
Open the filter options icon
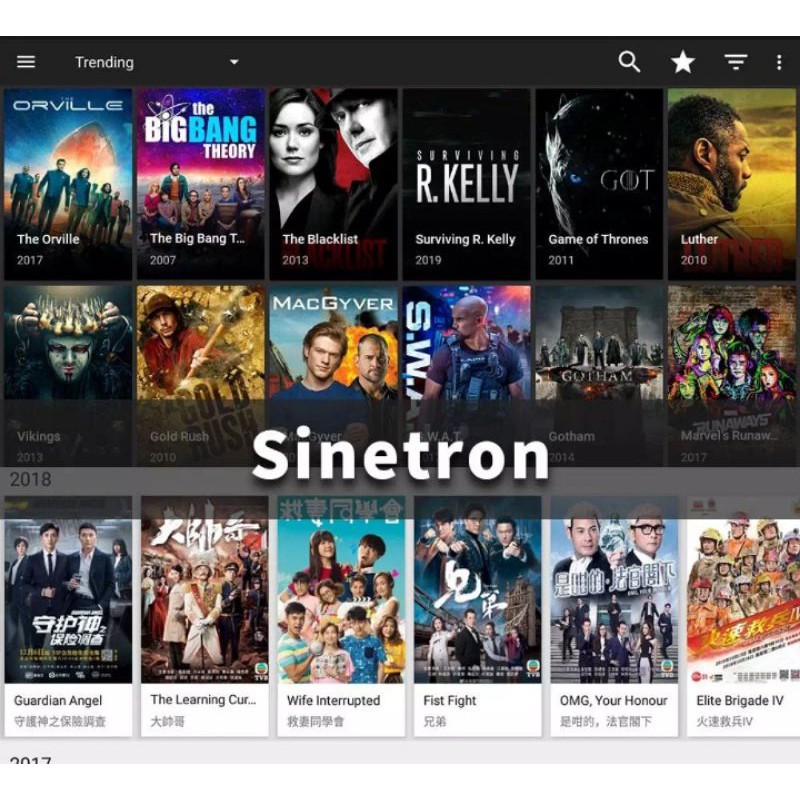point(736,62)
